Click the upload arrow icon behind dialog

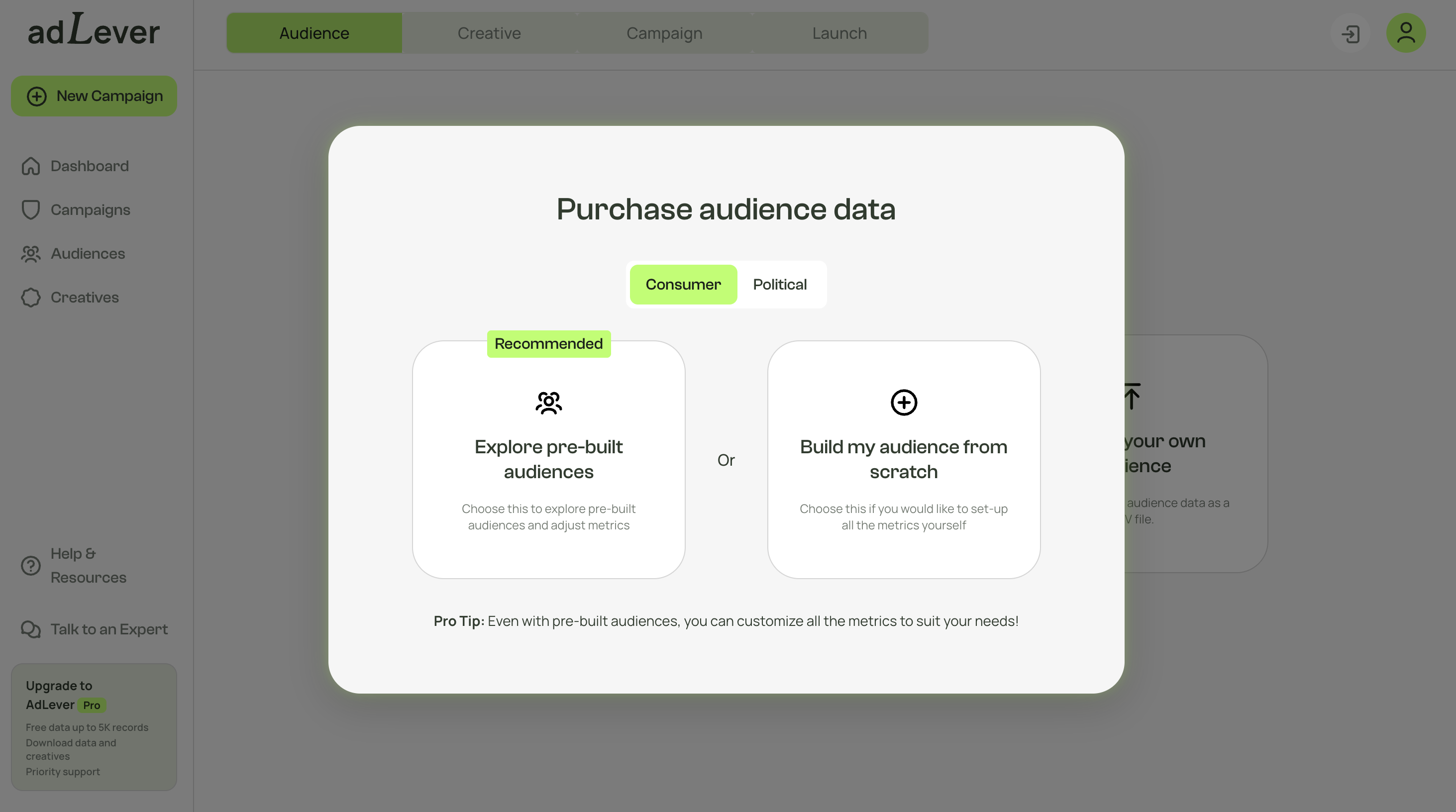point(1132,396)
